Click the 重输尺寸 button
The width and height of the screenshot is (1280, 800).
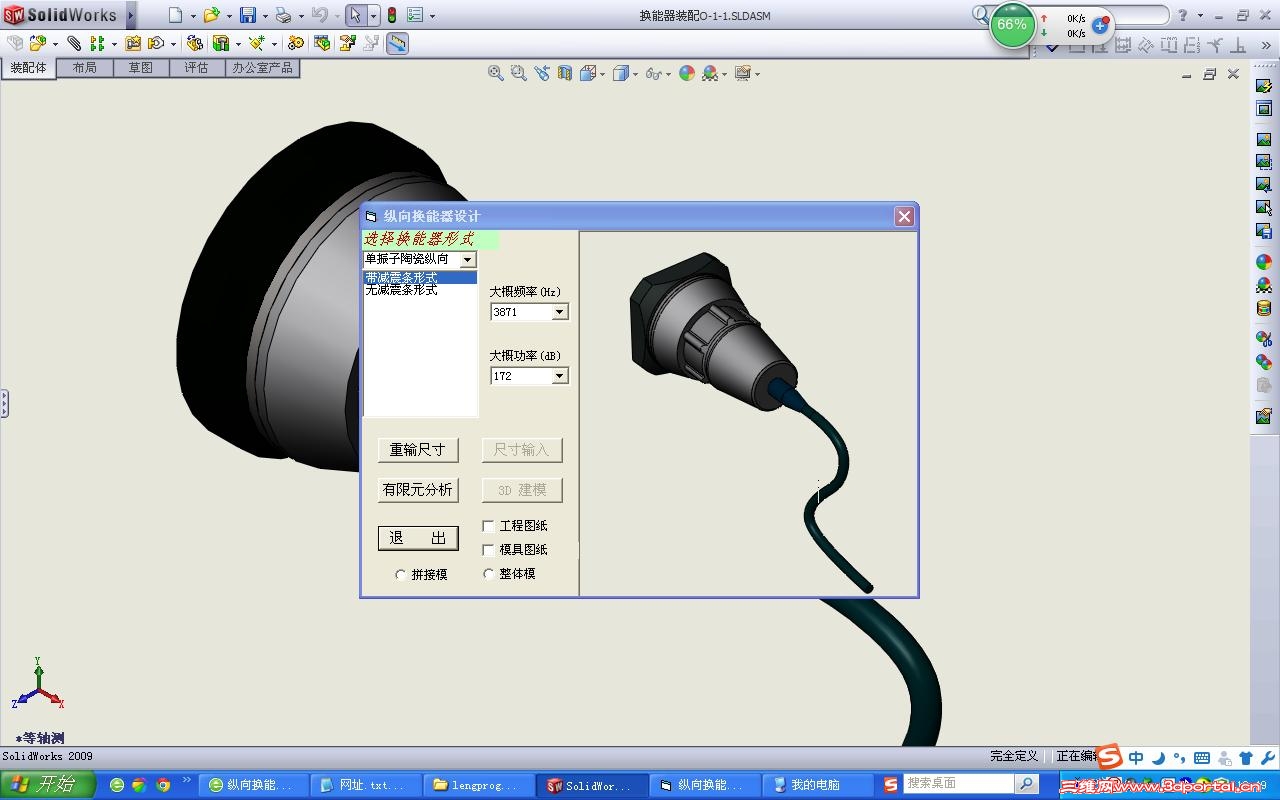(418, 450)
